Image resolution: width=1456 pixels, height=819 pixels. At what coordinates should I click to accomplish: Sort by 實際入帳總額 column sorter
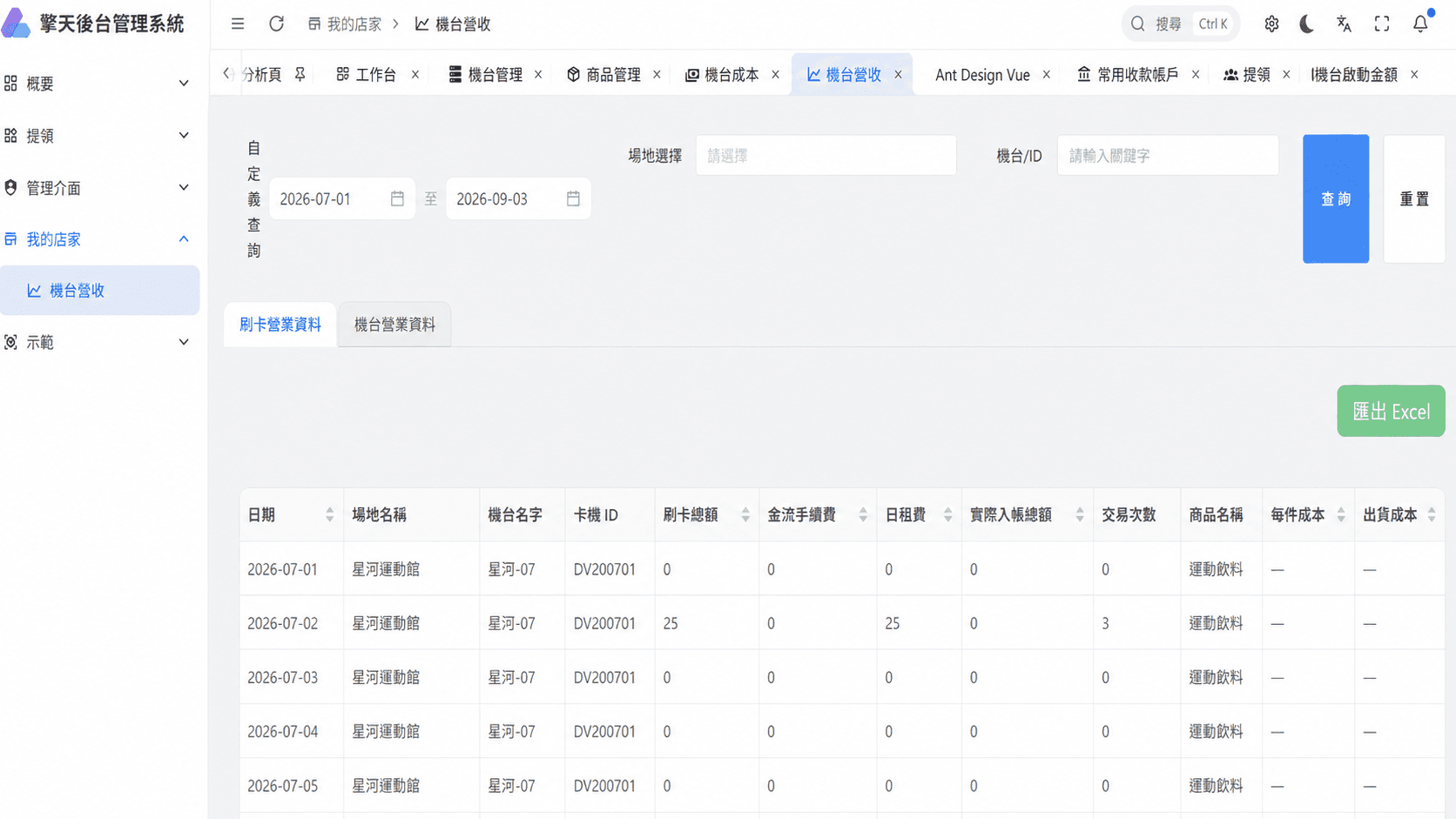(1079, 515)
